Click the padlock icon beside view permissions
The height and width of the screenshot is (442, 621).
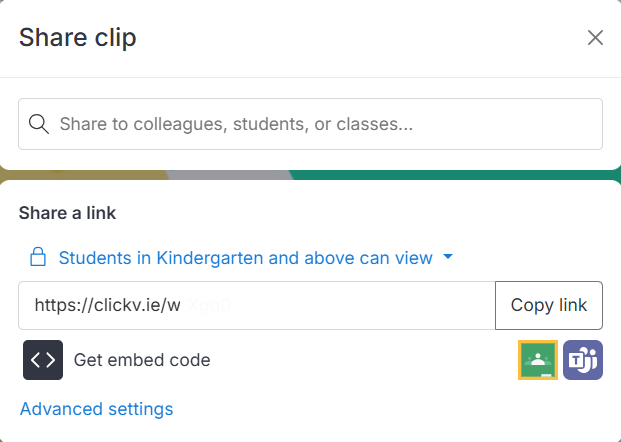point(38,257)
